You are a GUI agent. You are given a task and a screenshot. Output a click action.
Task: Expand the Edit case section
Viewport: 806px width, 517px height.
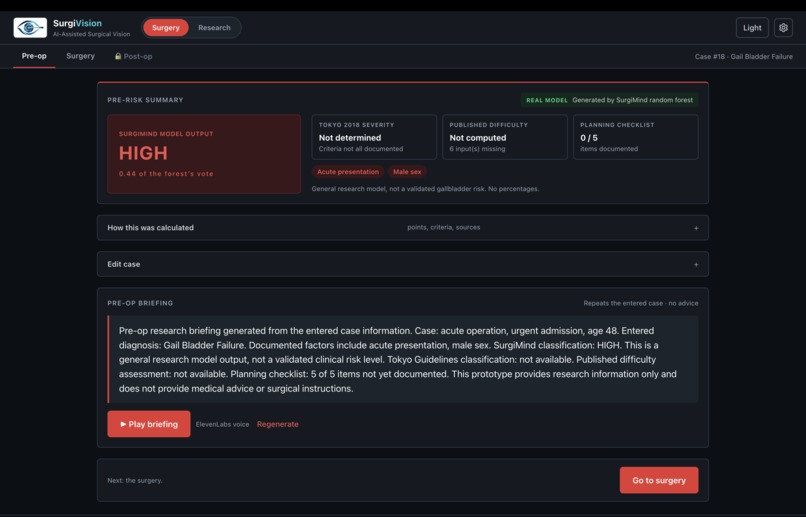(402, 264)
